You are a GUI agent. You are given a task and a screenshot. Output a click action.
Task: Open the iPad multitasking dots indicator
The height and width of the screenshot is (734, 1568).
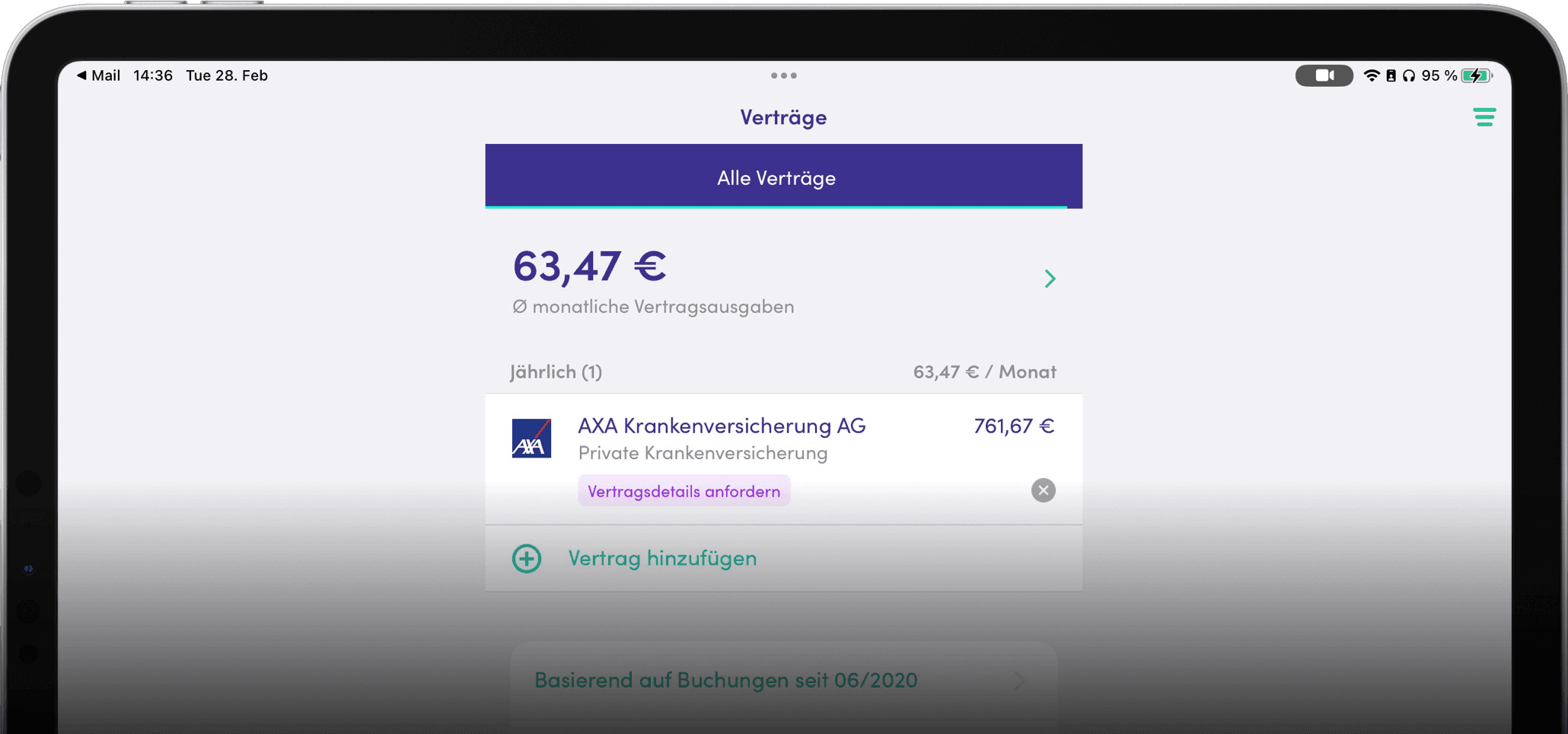pos(783,75)
